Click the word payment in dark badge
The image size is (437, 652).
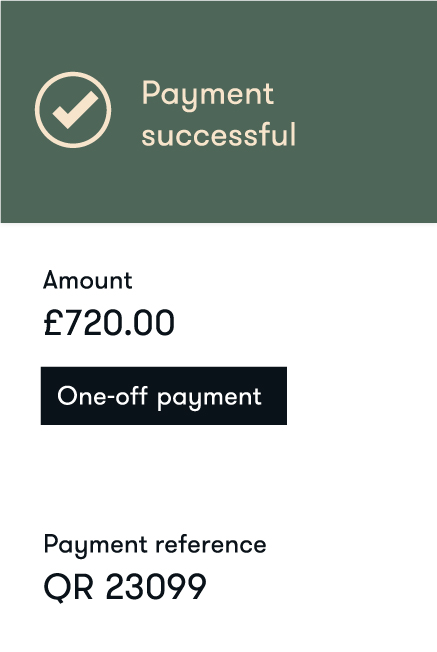coord(209,398)
